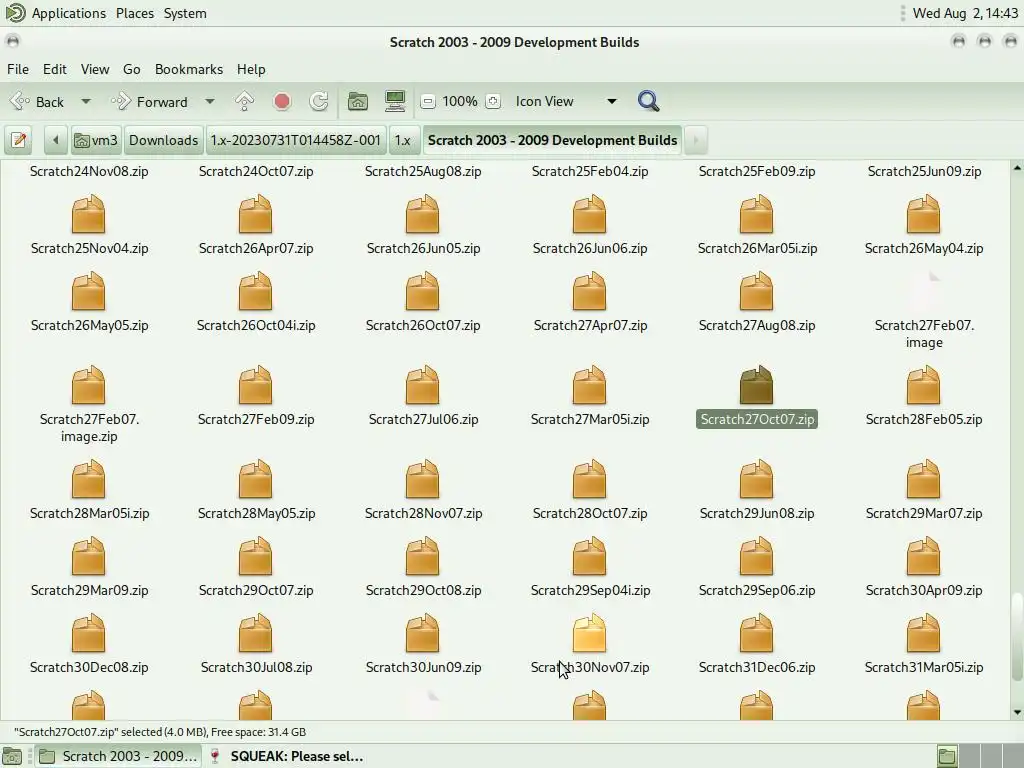Open the Places menu in top panel
This screenshot has height=768, width=1024.
click(135, 13)
